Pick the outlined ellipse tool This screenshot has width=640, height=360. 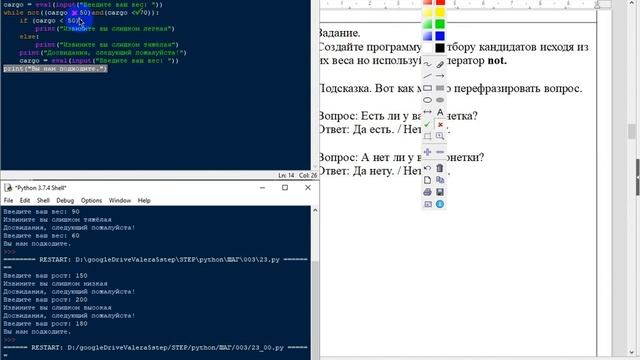(x=427, y=100)
